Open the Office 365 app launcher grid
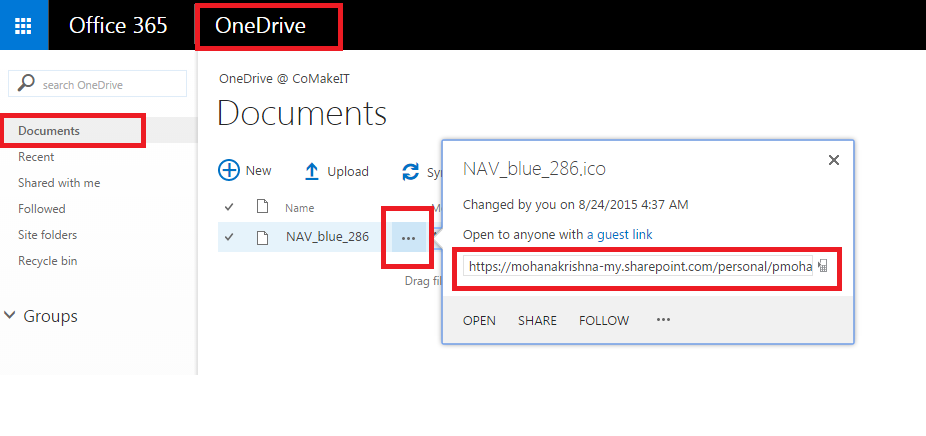Screen dimensions: 926x436 [24, 25]
